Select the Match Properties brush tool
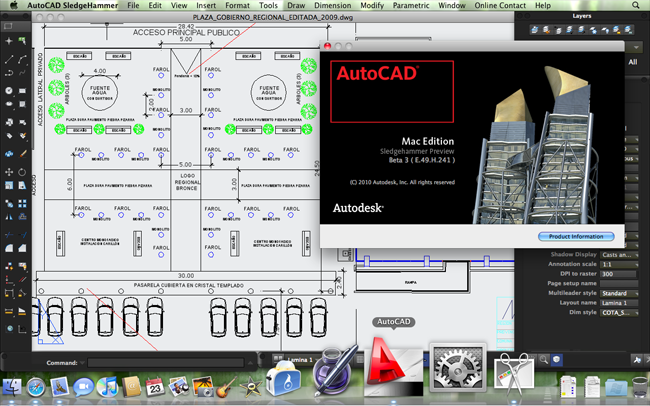This screenshot has height=406, width=650. [22, 154]
